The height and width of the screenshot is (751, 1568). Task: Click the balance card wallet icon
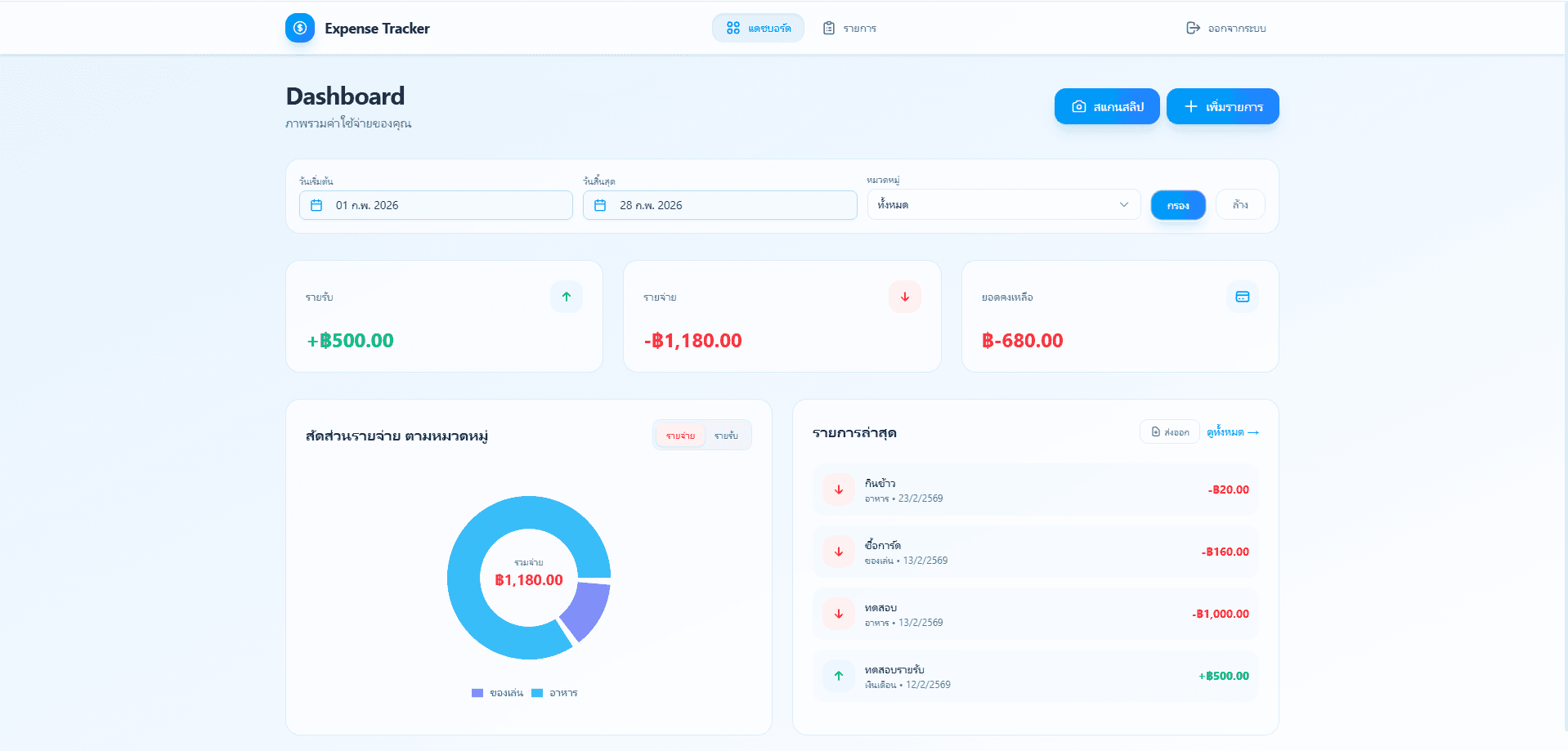[1242, 297]
